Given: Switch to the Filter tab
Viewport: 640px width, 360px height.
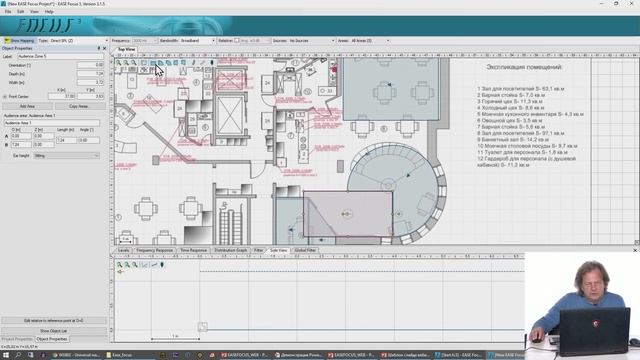Looking at the screenshot, I should pos(258,250).
